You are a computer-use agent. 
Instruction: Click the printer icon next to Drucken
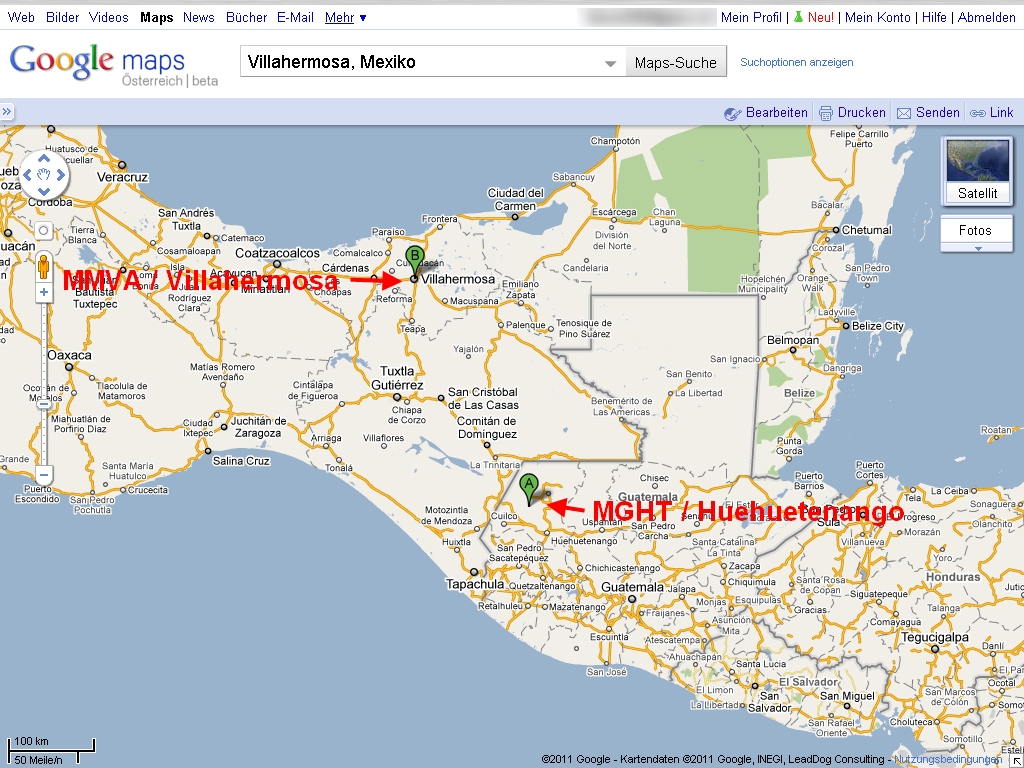(x=825, y=113)
